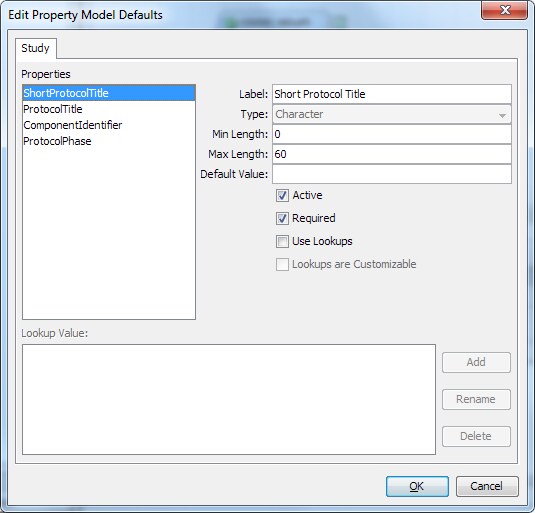Select ComponentIdentifier property
The width and height of the screenshot is (535, 513).
[109, 125]
